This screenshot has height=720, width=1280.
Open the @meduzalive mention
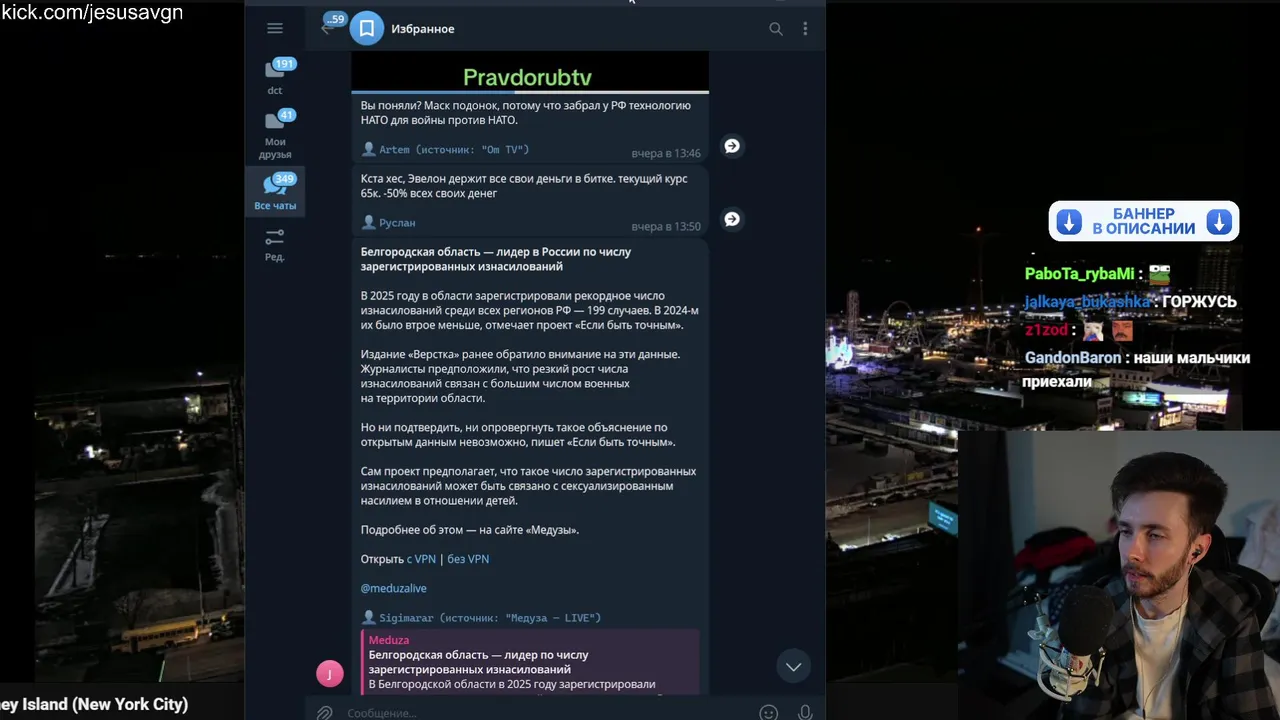pos(394,588)
